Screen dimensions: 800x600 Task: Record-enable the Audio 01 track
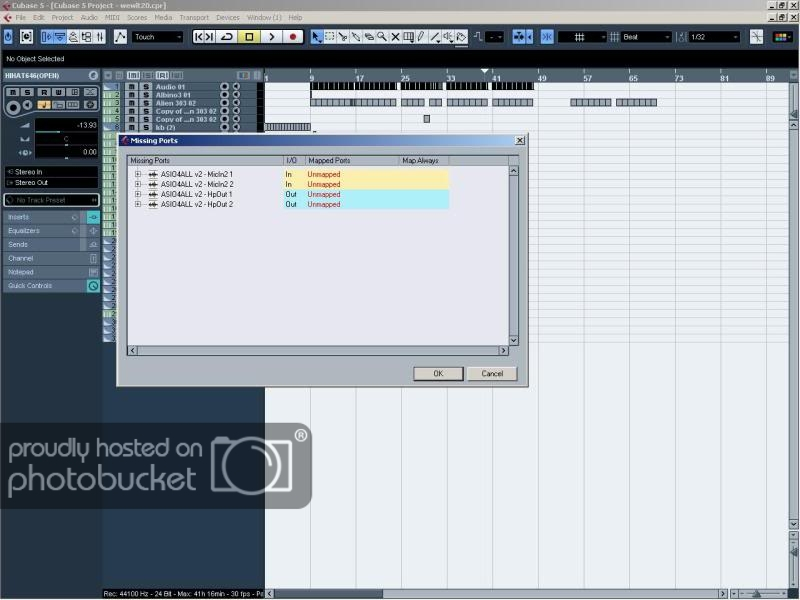pos(224,87)
